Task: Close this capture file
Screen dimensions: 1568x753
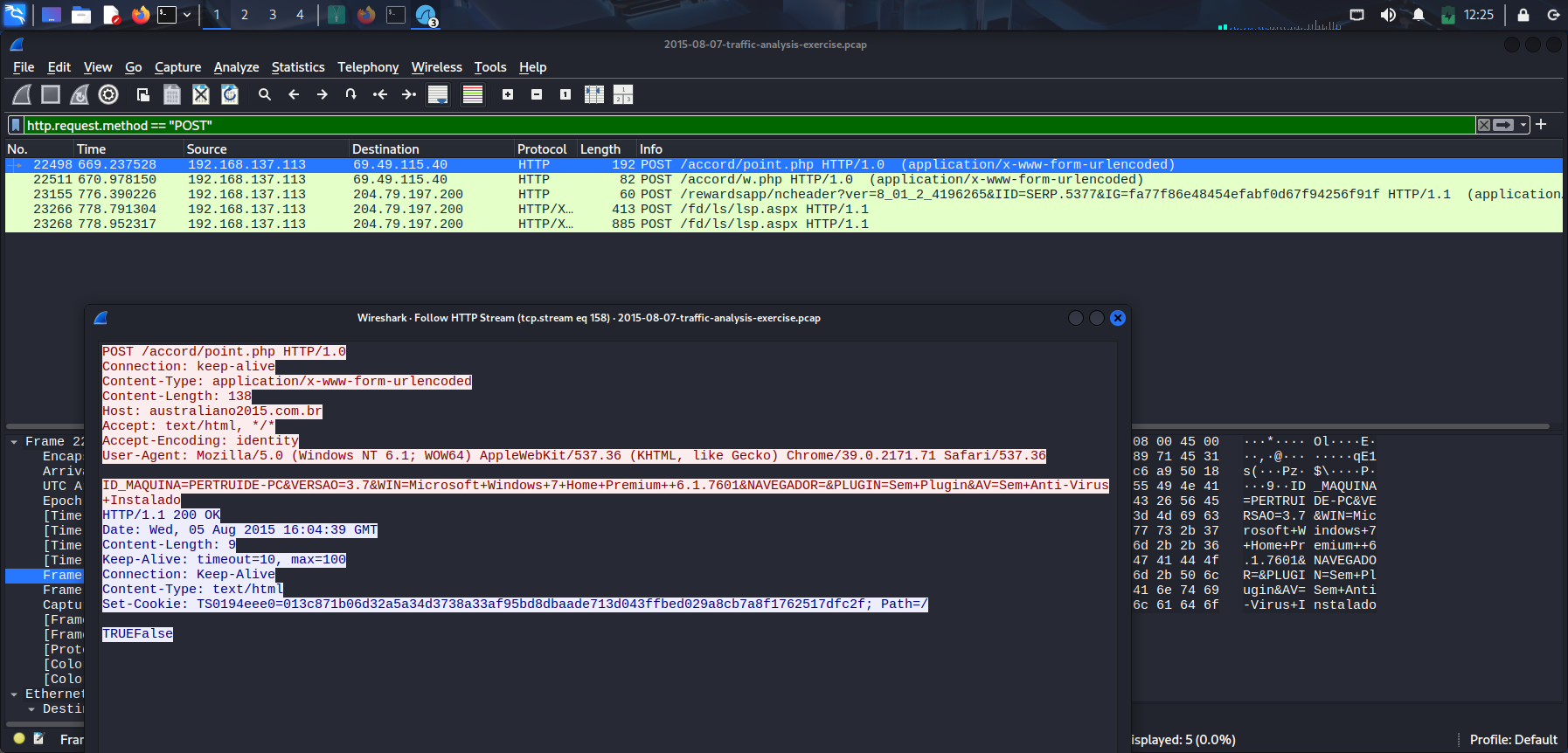Action: (201, 94)
